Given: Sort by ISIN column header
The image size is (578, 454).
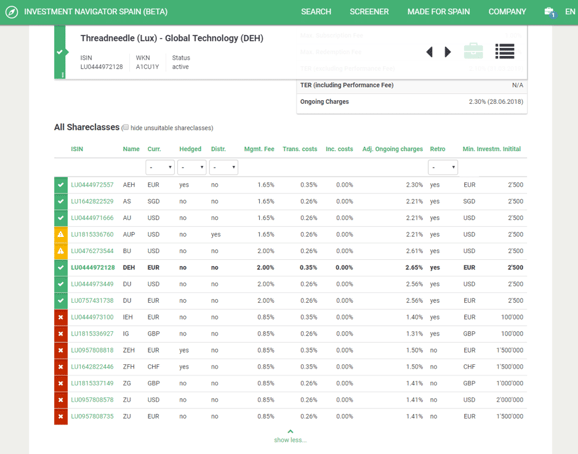Looking at the screenshot, I should [x=77, y=149].
